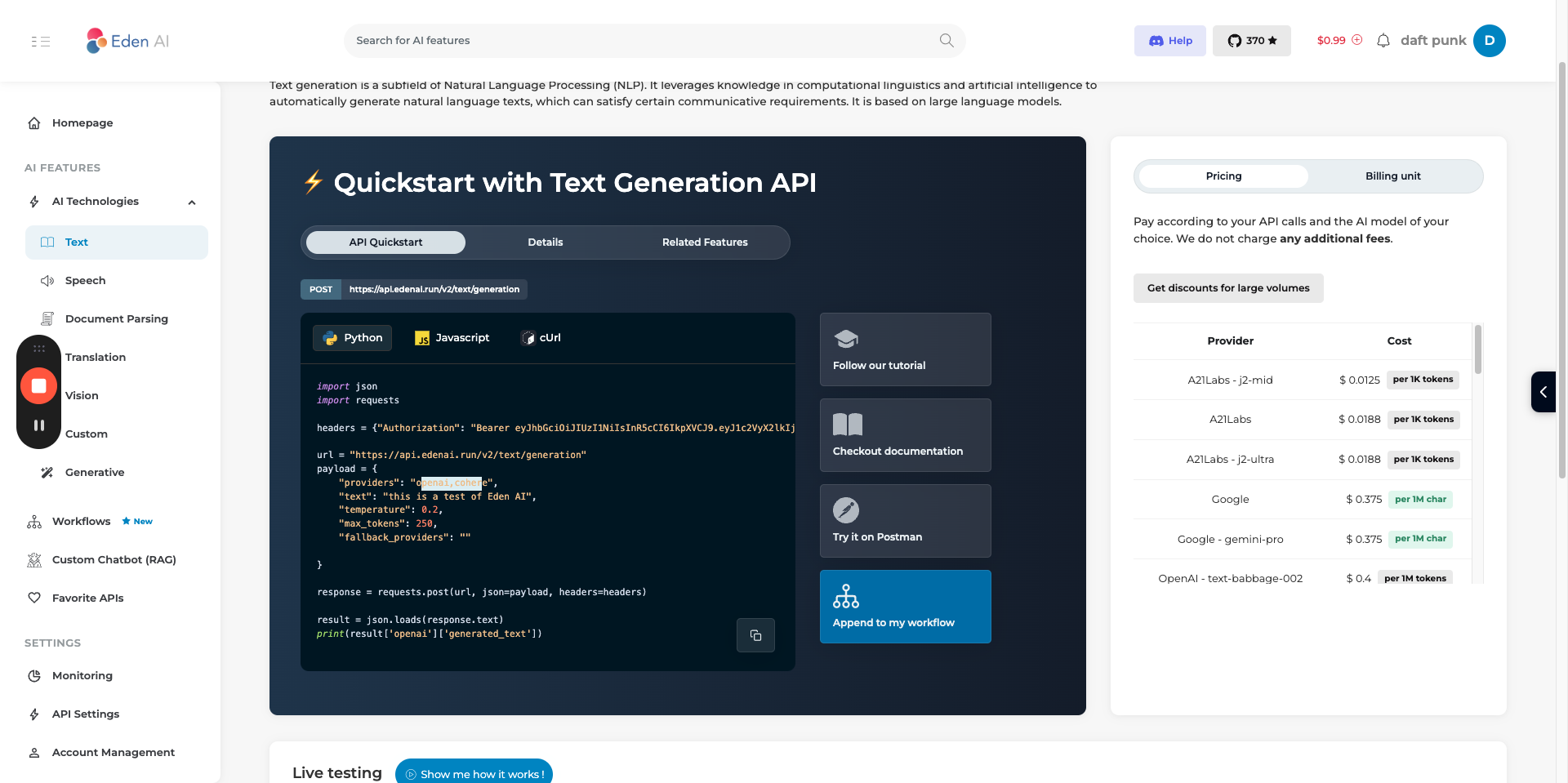Click the daft punk username
1568x783 pixels.
[1433, 41]
